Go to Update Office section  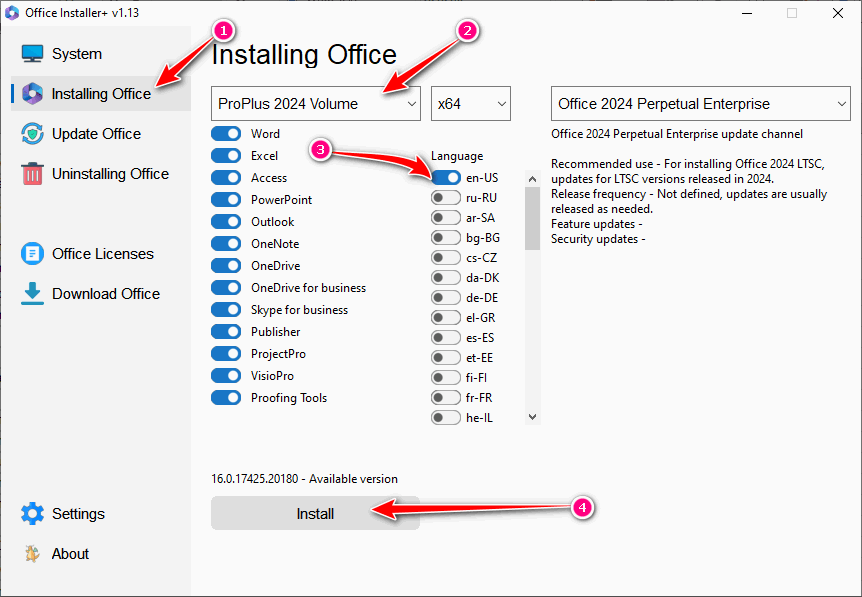pyautogui.click(x=96, y=134)
